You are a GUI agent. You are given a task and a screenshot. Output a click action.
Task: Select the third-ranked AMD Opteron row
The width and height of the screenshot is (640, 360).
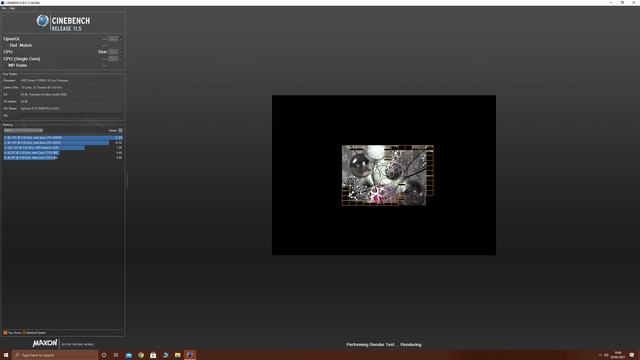click(63, 148)
